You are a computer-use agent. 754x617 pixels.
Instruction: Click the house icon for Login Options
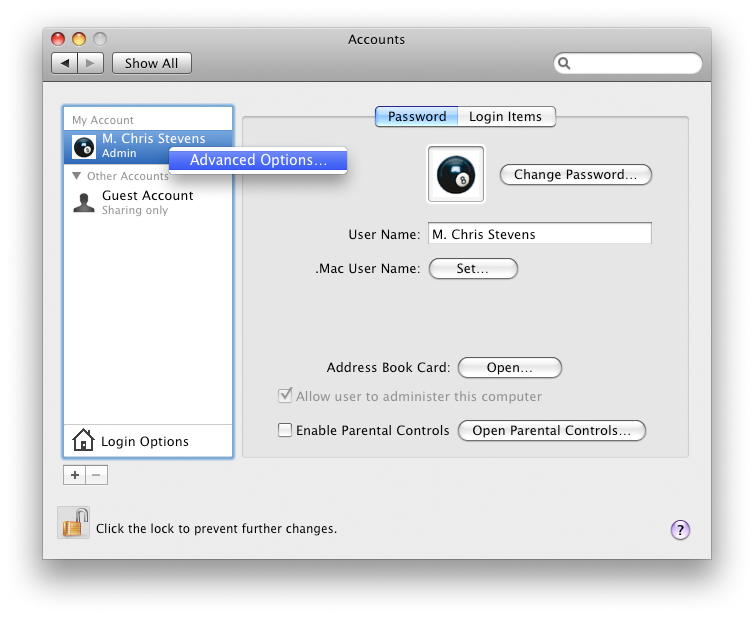tap(84, 441)
